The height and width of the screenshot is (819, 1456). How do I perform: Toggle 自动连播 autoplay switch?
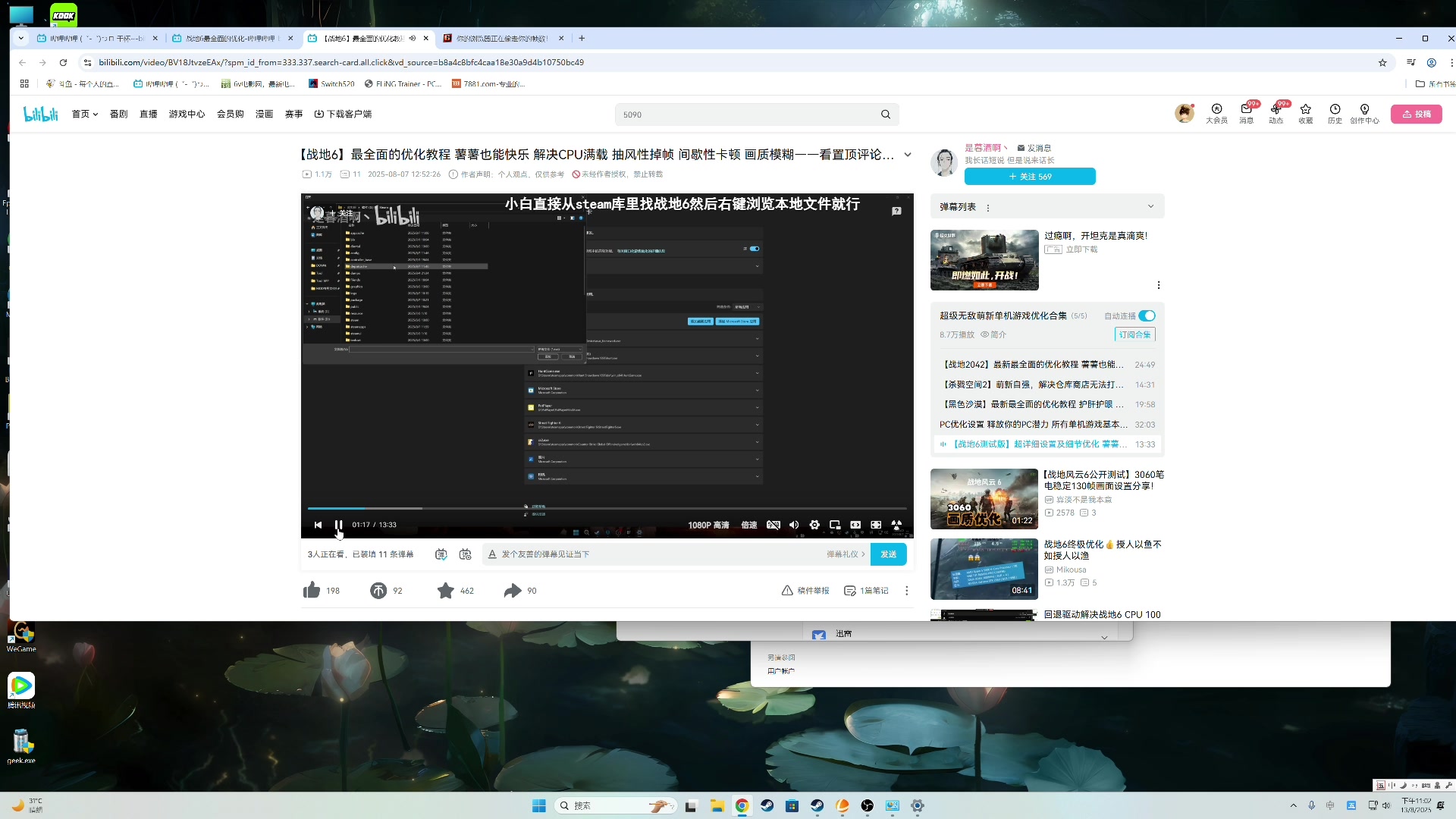1147,315
